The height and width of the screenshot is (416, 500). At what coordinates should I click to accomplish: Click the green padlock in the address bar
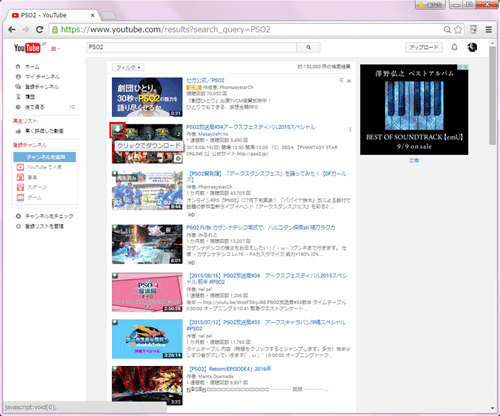click(55, 30)
